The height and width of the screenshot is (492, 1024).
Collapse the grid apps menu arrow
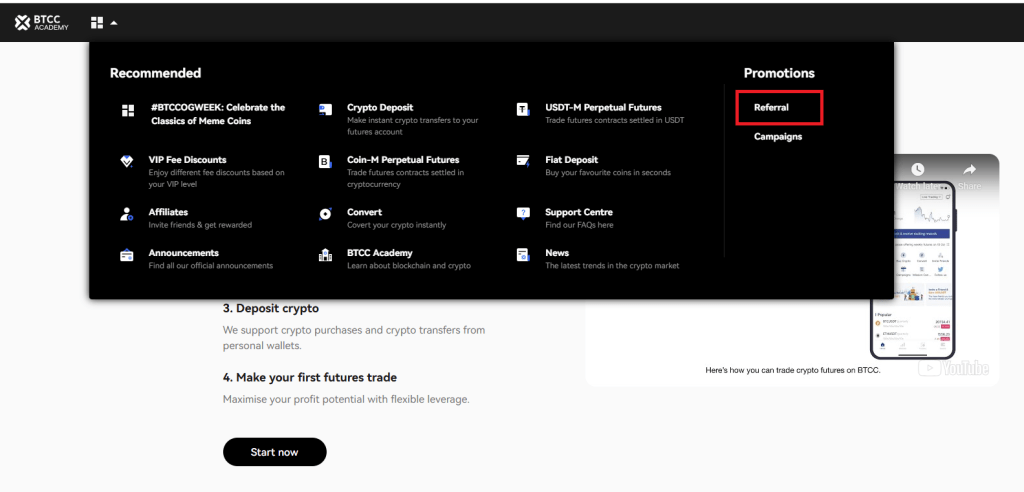coord(114,22)
